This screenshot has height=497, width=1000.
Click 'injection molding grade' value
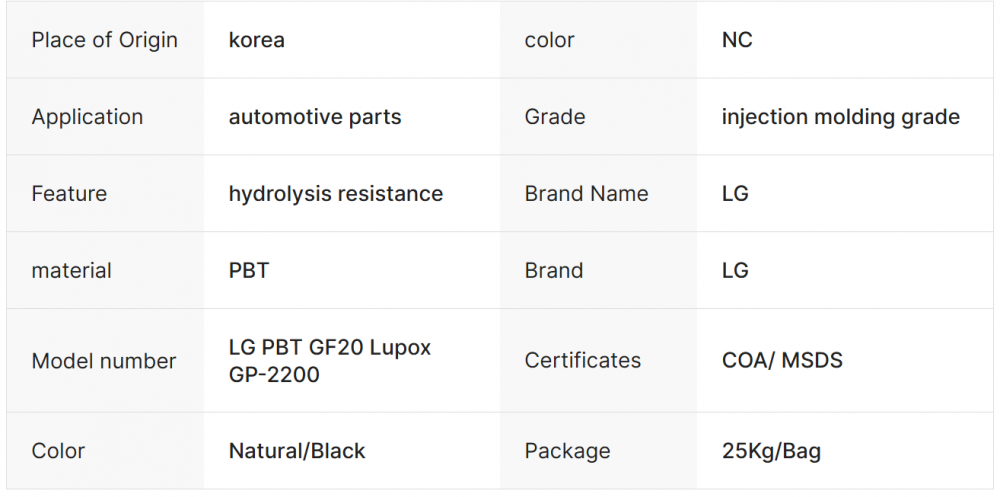(840, 117)
